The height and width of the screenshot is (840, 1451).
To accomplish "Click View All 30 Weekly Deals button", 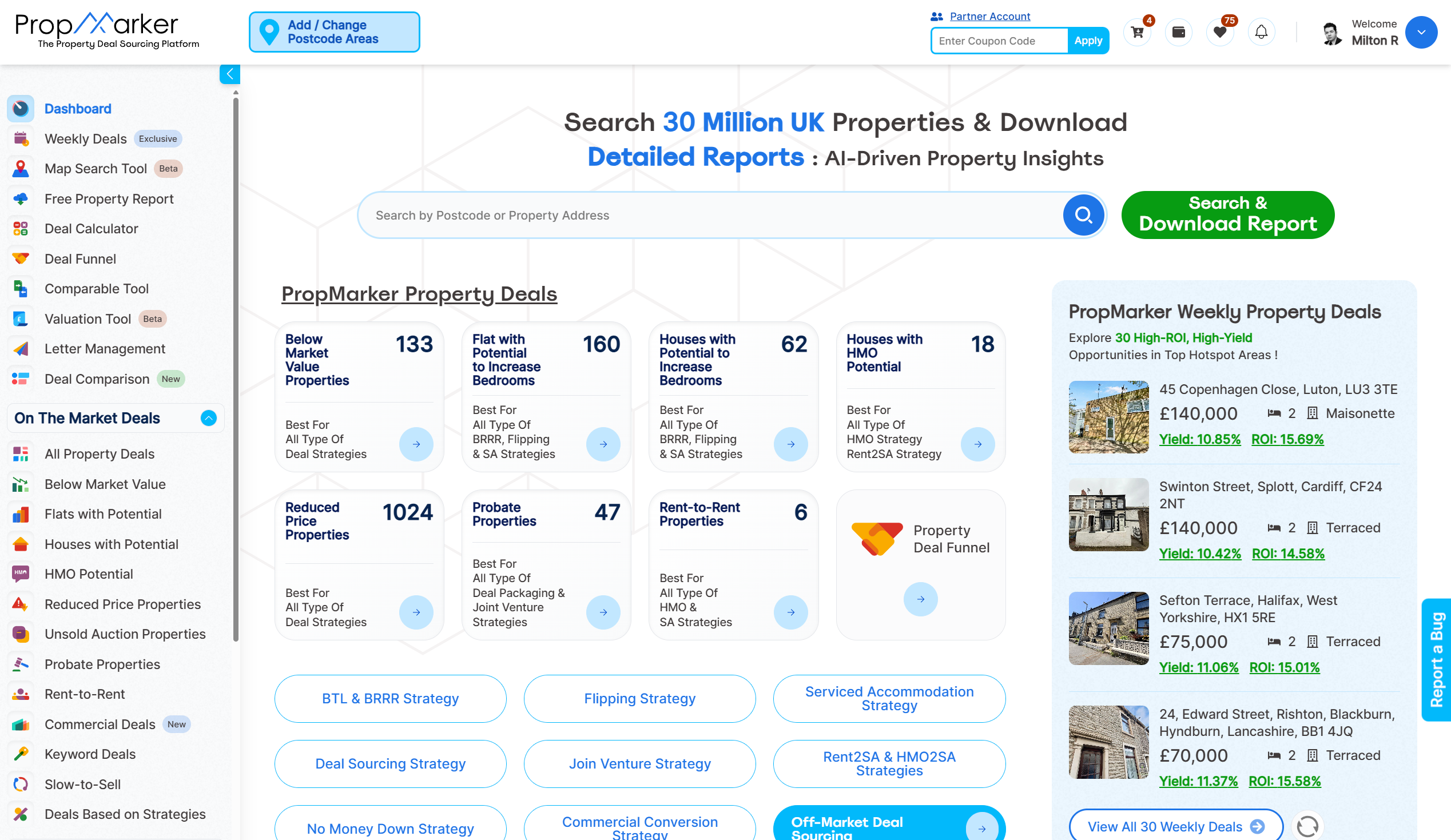I will (1176, 826).
